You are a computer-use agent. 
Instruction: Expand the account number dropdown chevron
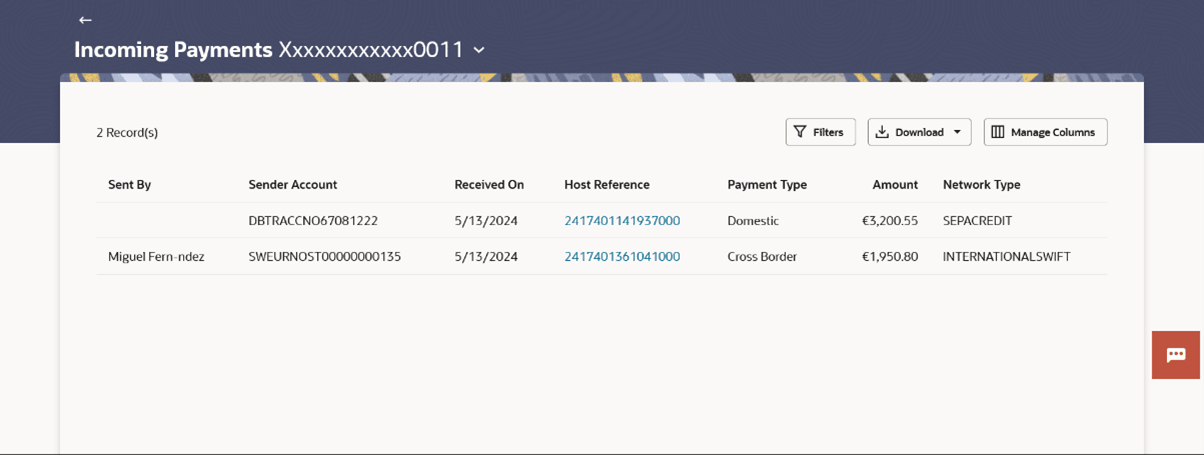click(x=479, y=50)
